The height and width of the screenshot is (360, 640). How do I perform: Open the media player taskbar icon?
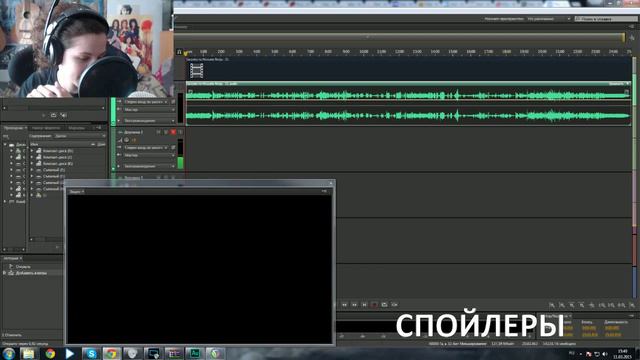tap(70, 353)
